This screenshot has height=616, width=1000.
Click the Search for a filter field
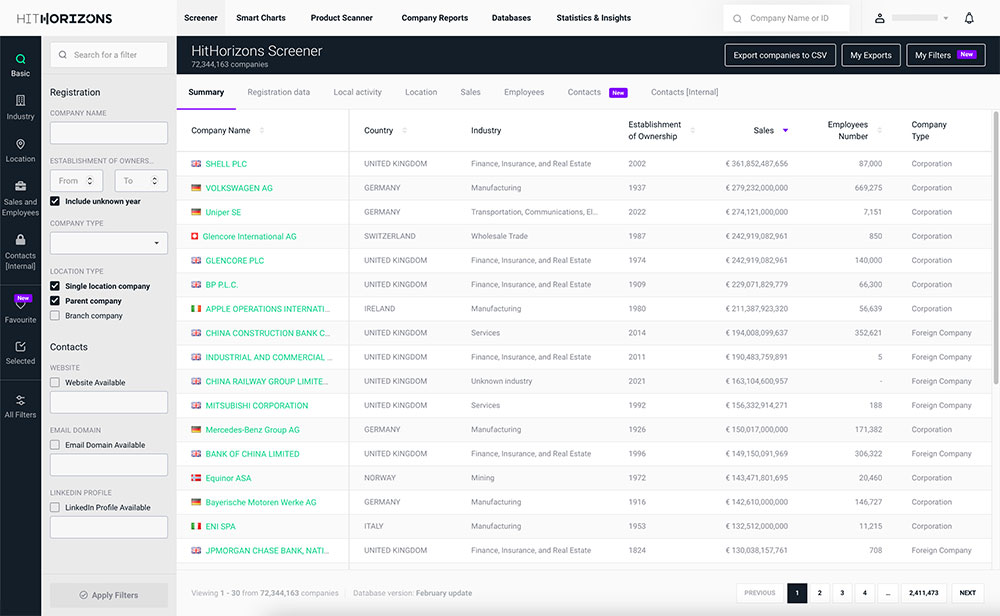109,55
